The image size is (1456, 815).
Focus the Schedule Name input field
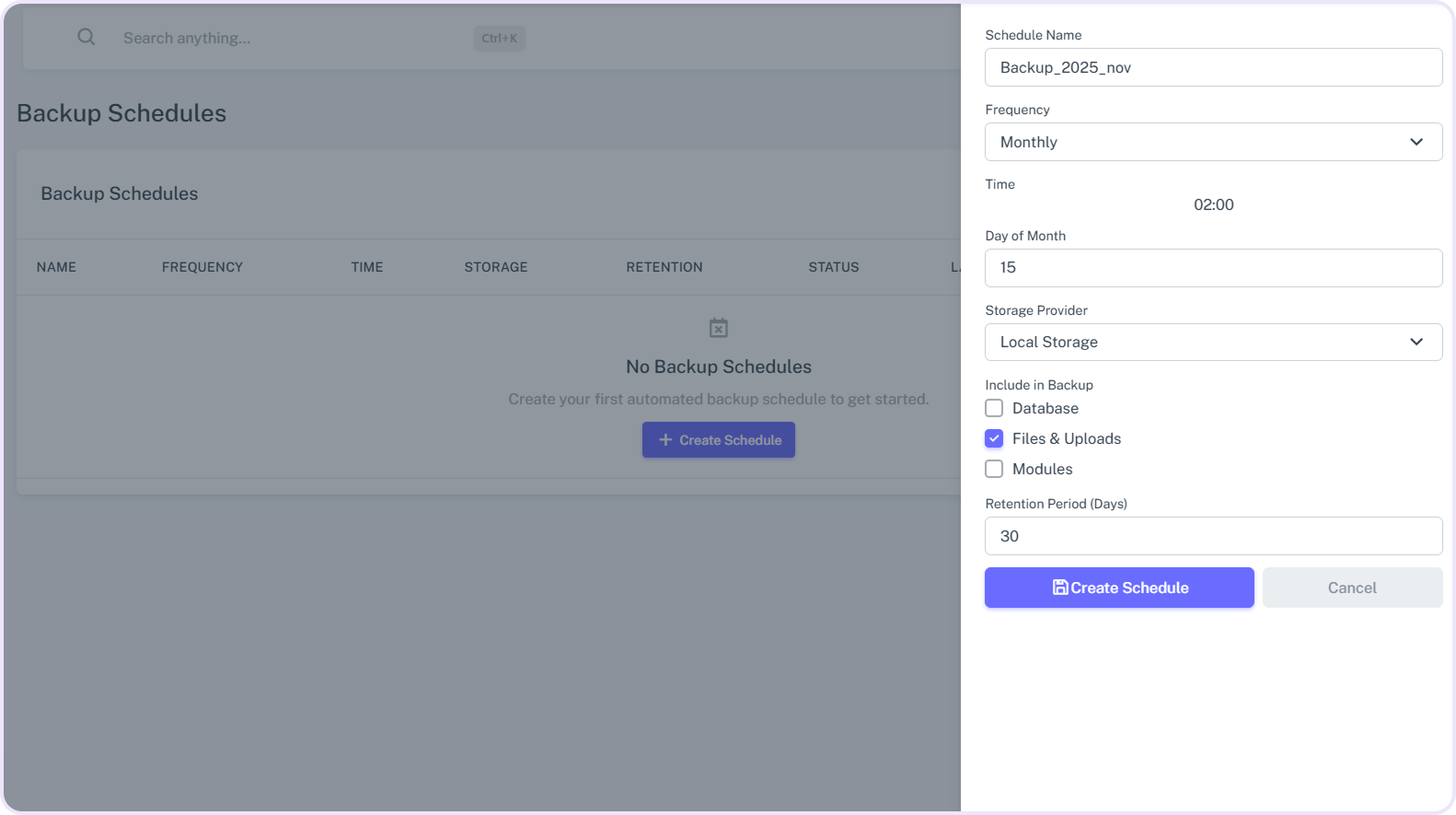(1213, 67)
